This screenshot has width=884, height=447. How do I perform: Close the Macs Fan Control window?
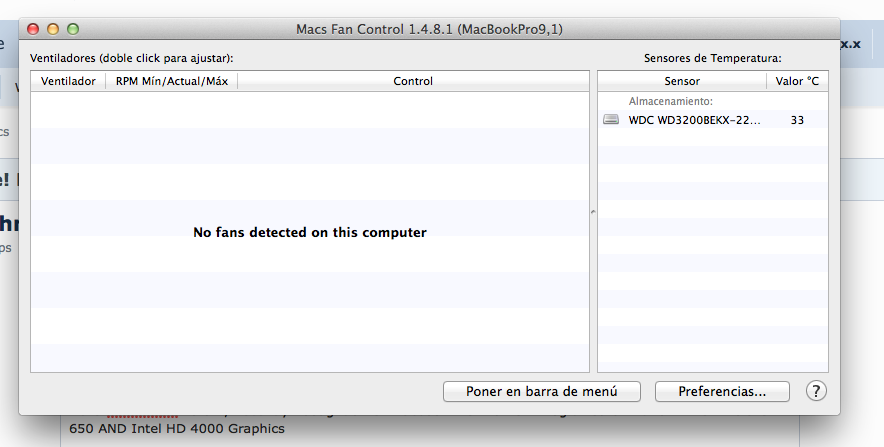pyautogui.click(x=33, y=29)
